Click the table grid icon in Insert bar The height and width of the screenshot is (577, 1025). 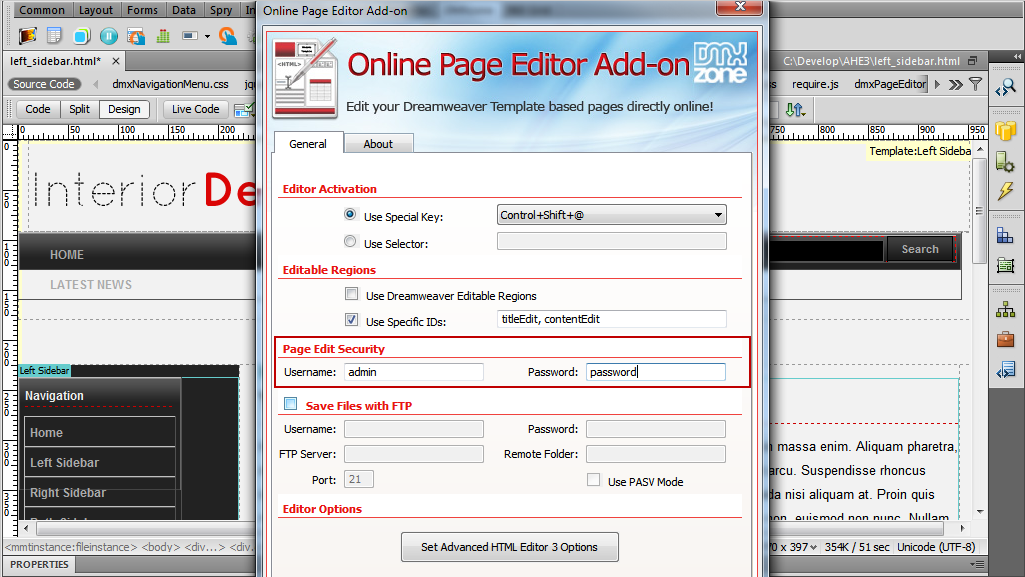[x=54, y=35]
